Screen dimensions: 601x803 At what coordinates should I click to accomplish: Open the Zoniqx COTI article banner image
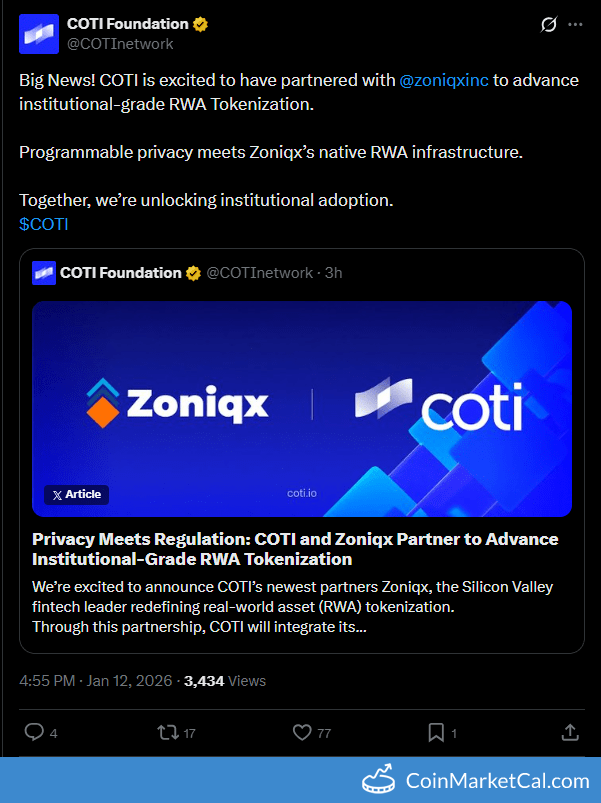pyautogui.click(x=302, y=409)
